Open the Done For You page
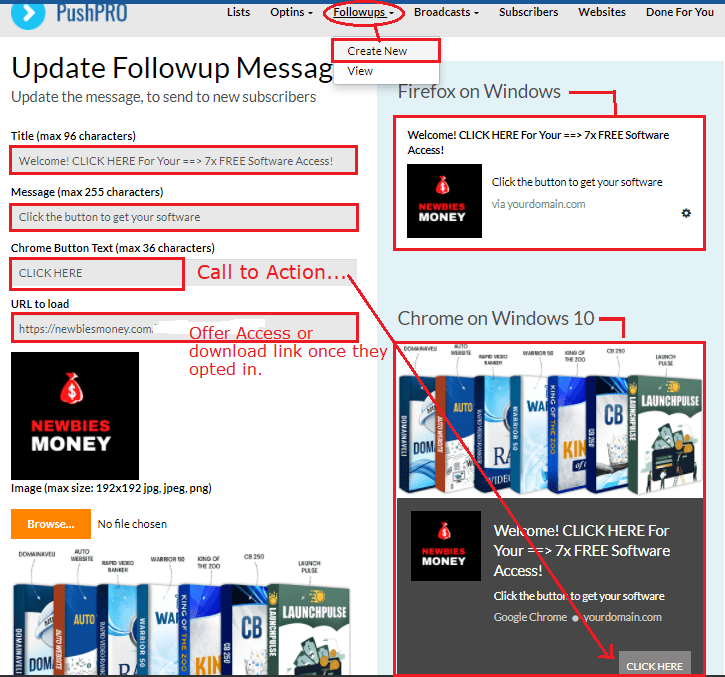The image size is (725, 677). (x=680, y=12)
